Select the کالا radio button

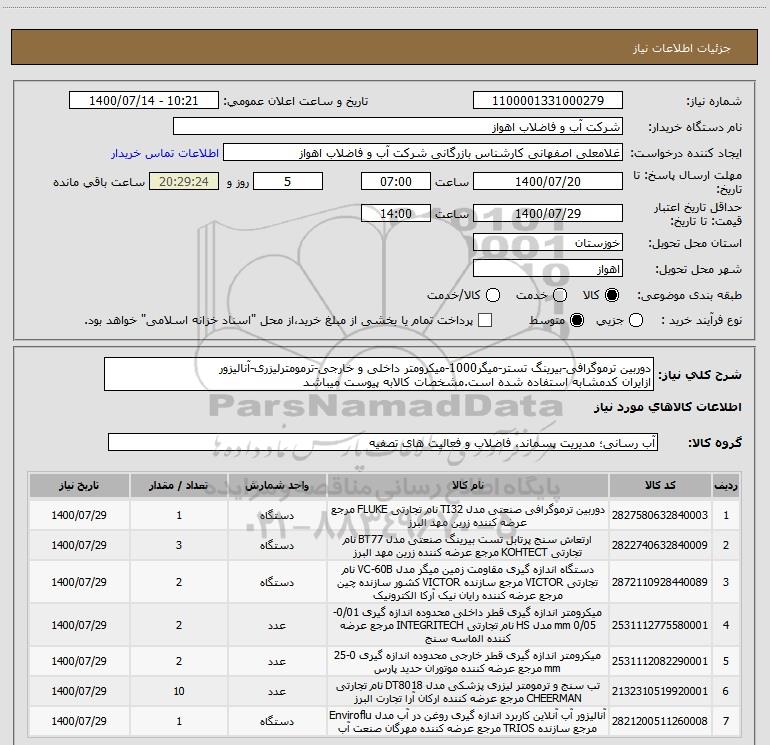click(612, 295)
